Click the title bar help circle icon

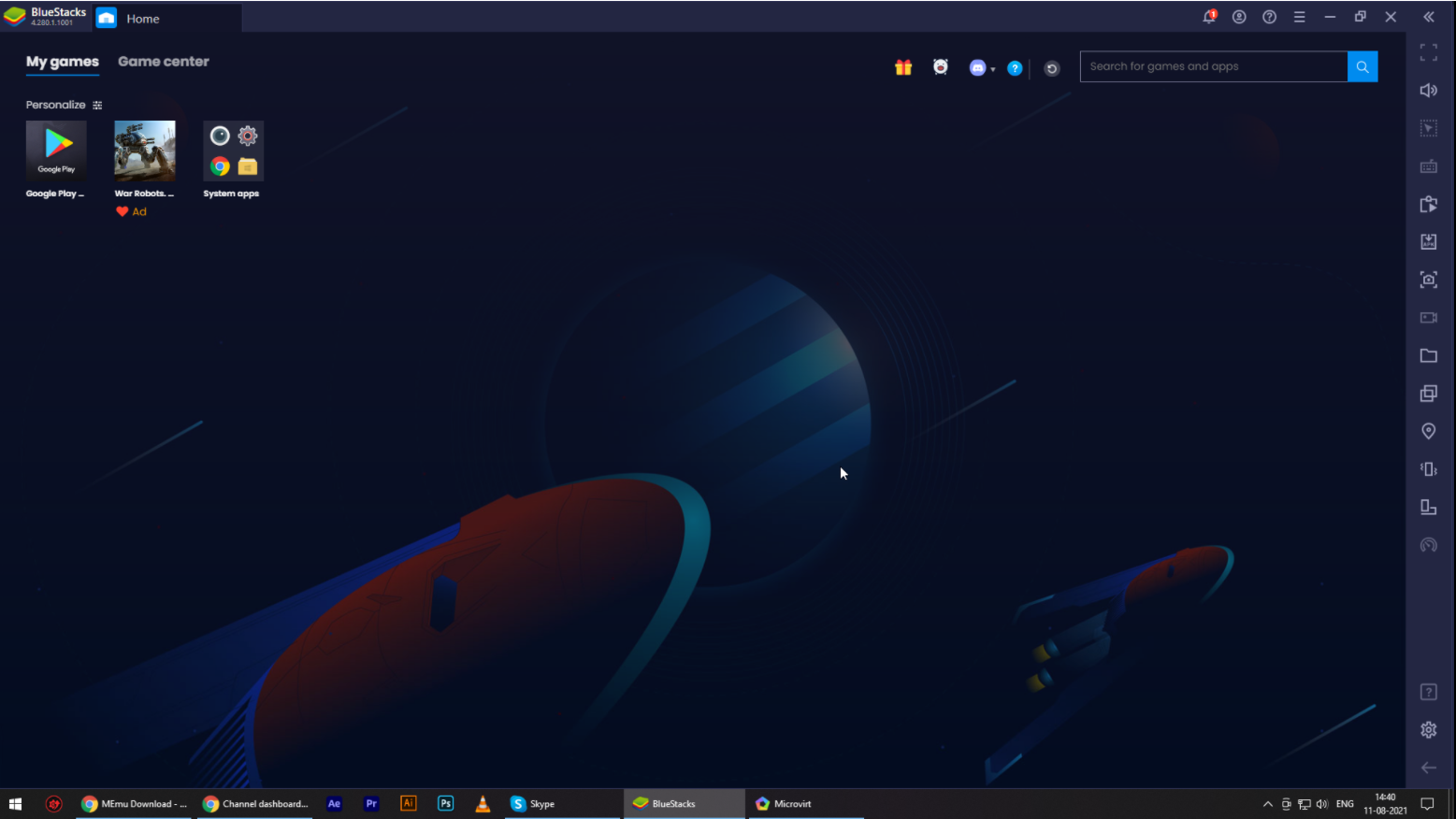point(1269,17)
